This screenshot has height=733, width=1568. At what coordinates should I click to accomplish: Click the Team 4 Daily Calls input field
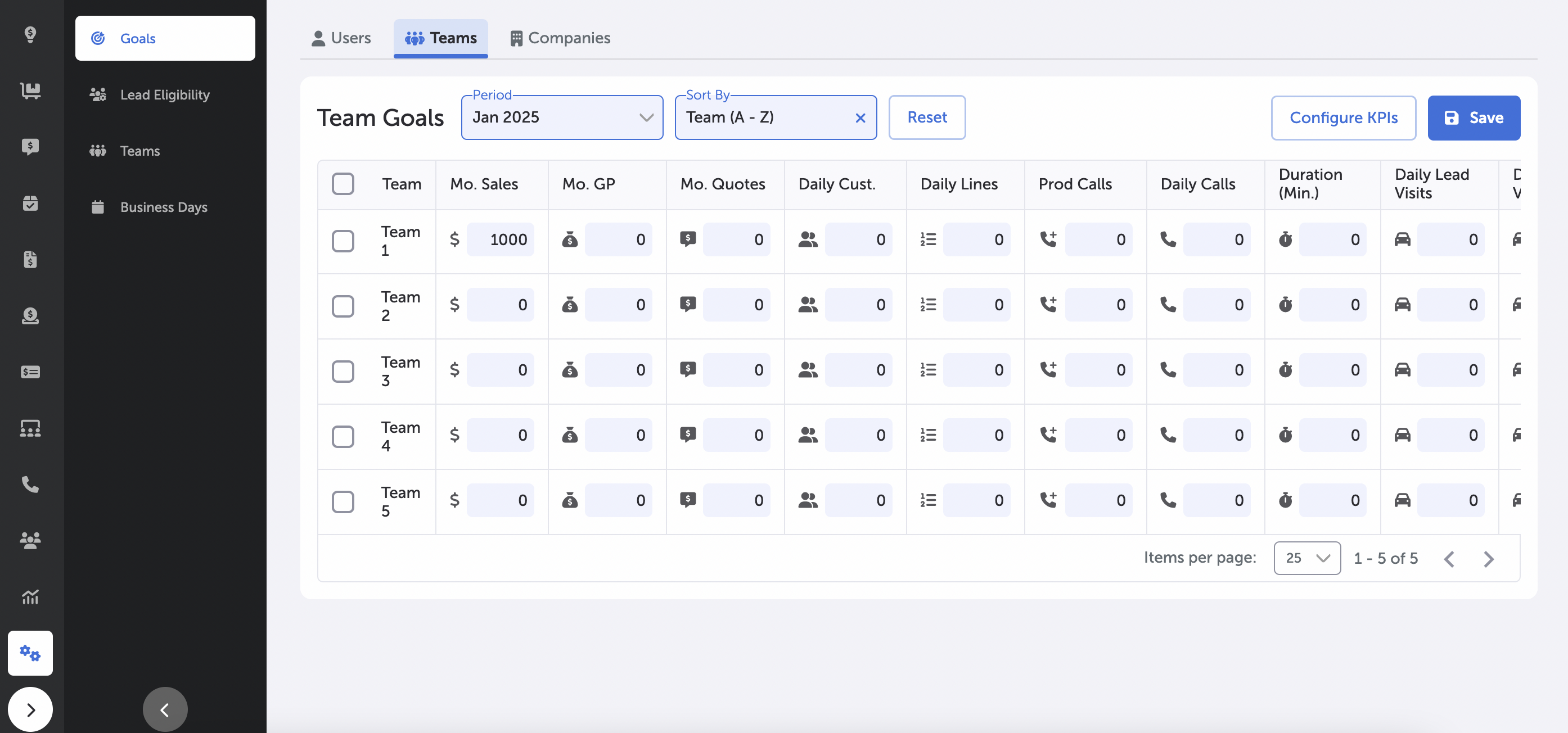click(1217, 435)
